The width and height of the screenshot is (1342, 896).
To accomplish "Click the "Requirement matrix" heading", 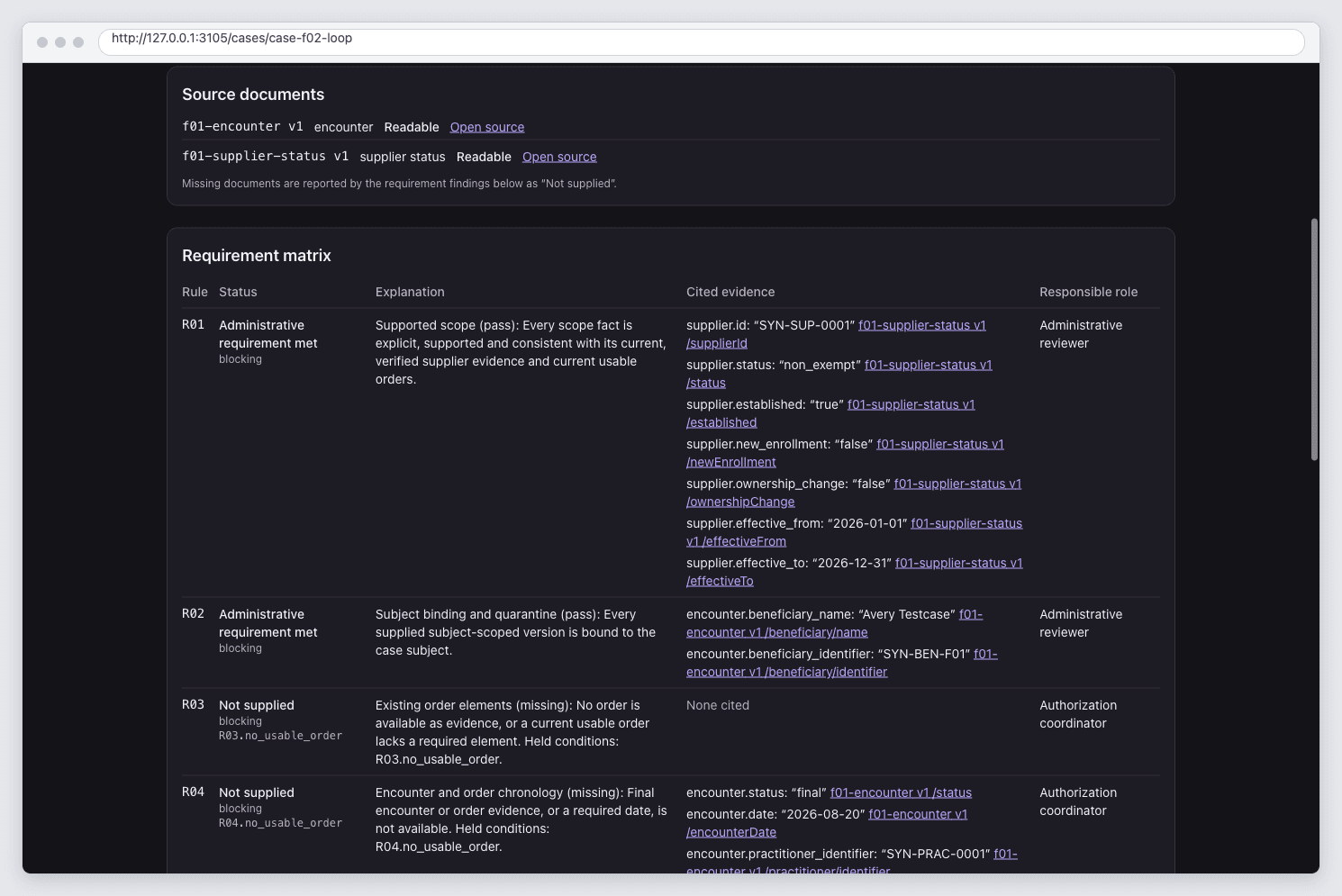I will point(257,256).
